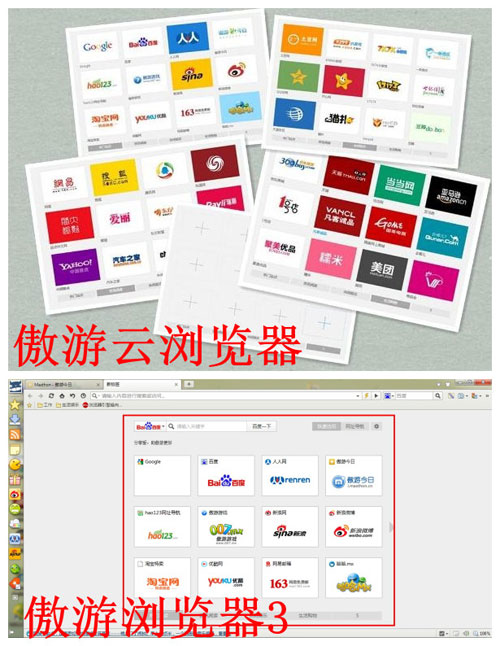Image resolution: width=500 pixels, height=646 pixels.
Task: Click the magnifier icon of the toolbar search box
Action: coord(437,396)
